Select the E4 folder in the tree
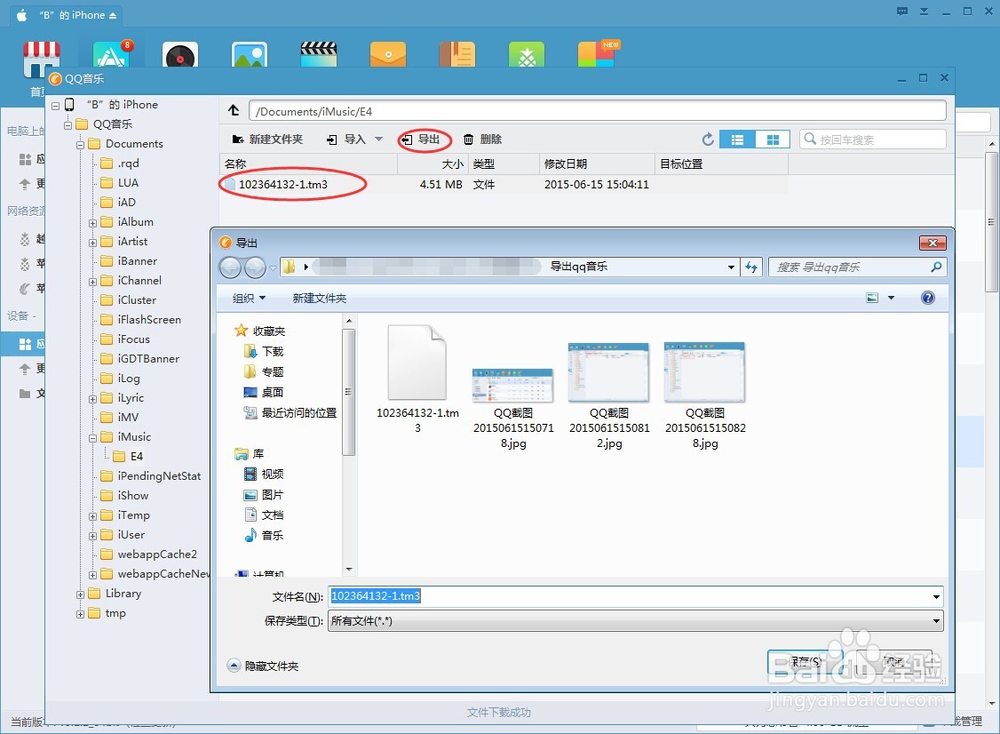The width and height of the screenshot is (1000, 734). 128,457
